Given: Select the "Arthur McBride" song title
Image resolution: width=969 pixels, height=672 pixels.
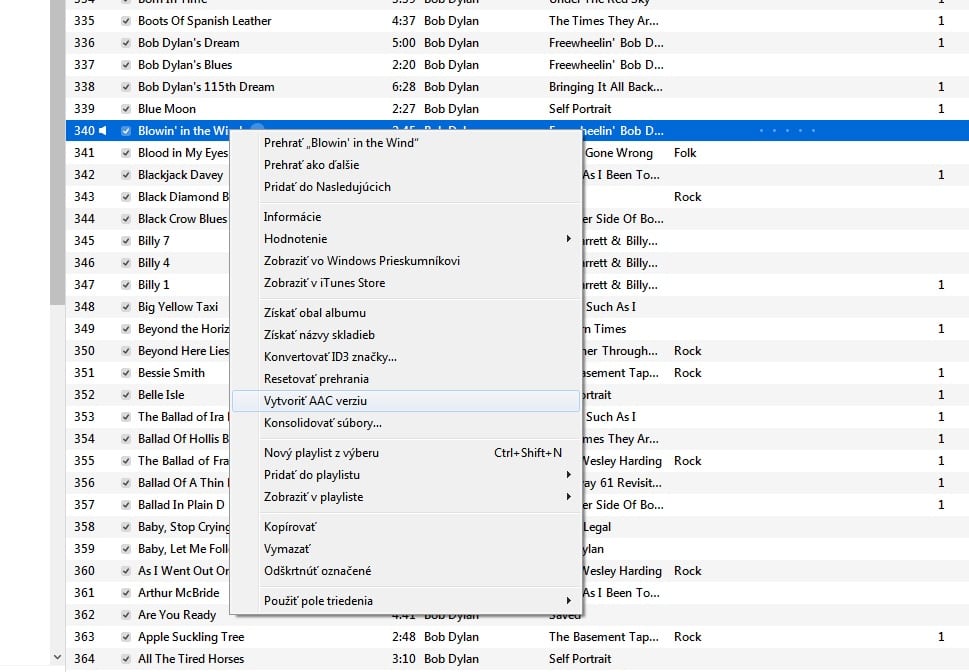Looking at the screenshot, I should (179, 593).
